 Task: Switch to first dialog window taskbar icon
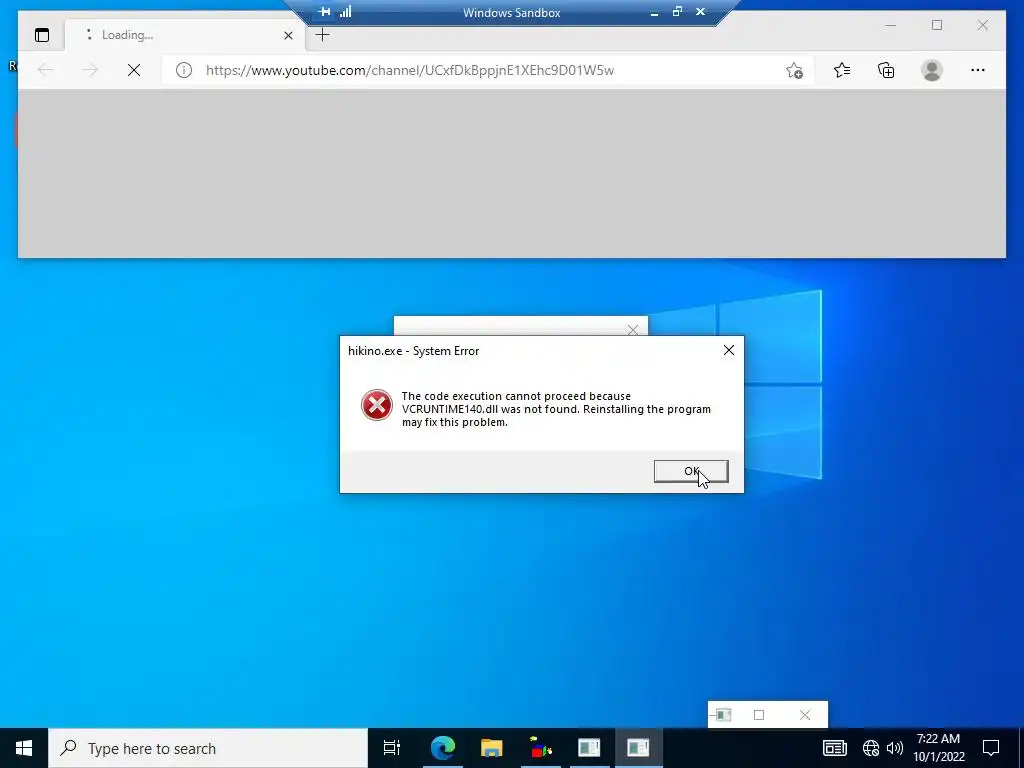coord(589,748)
